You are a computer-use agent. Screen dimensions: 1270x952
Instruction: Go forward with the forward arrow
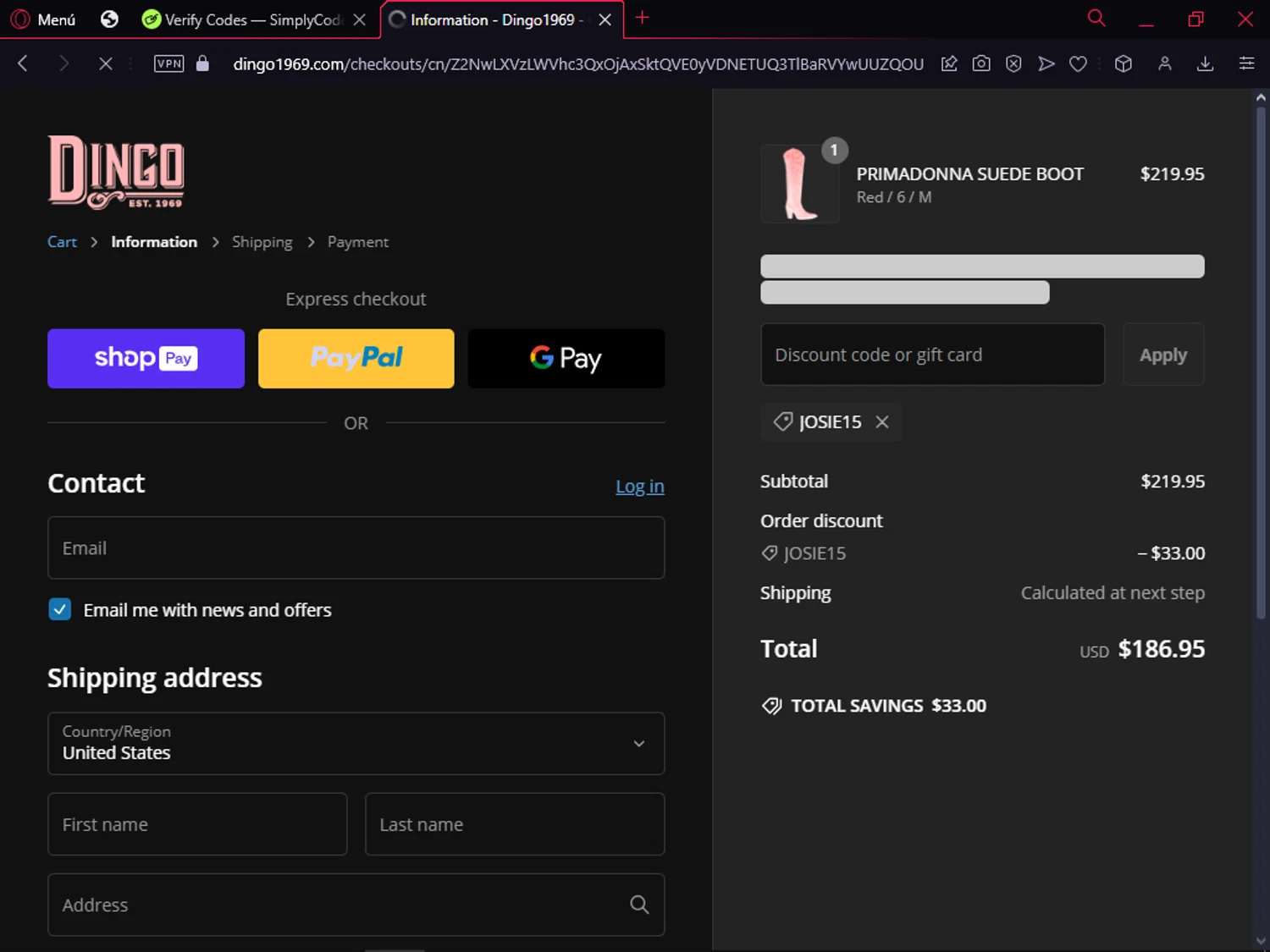[63, 63]
